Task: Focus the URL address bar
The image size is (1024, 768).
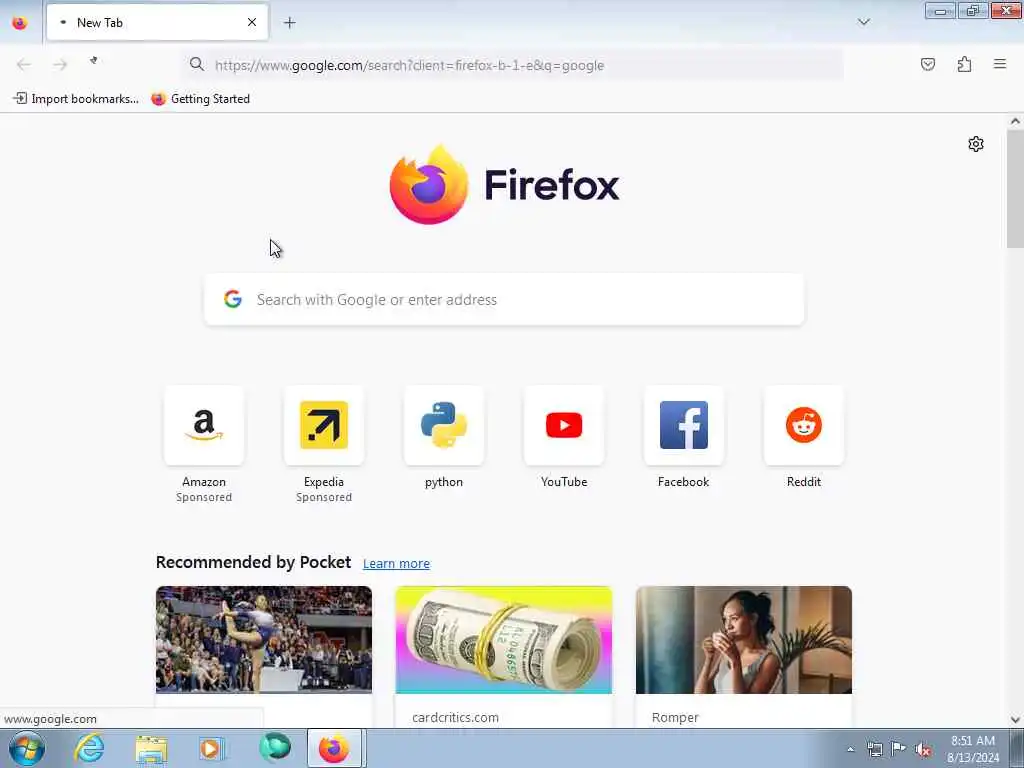Action: tap(513, 65)
